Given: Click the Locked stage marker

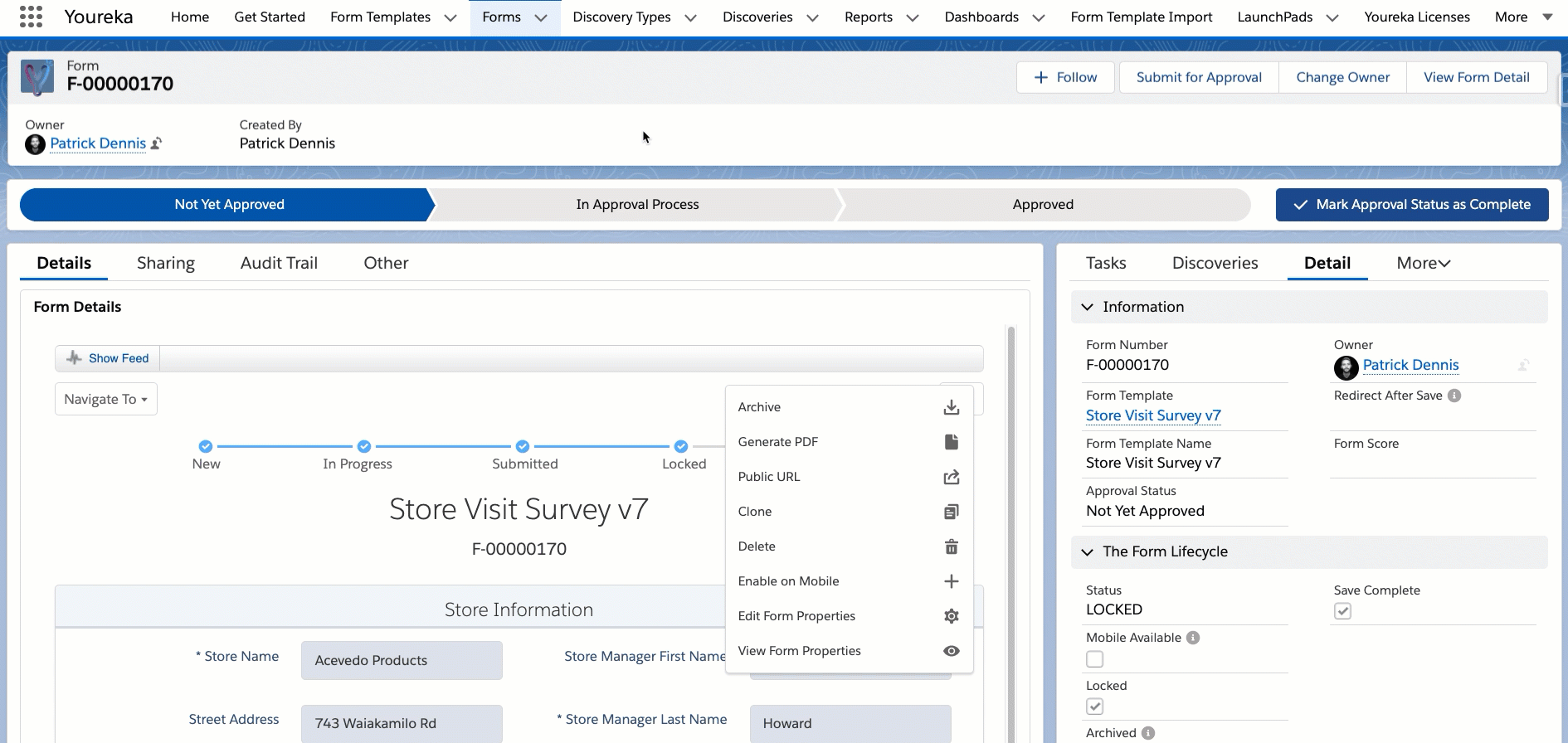Looking at the screenshot, I should point(681,446).
